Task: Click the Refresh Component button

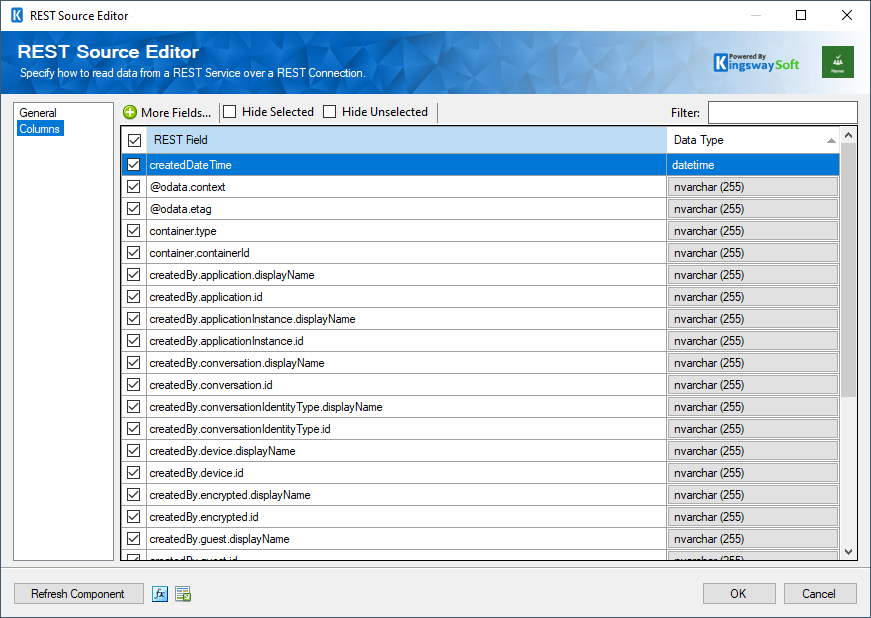Action: click(78, 594)
